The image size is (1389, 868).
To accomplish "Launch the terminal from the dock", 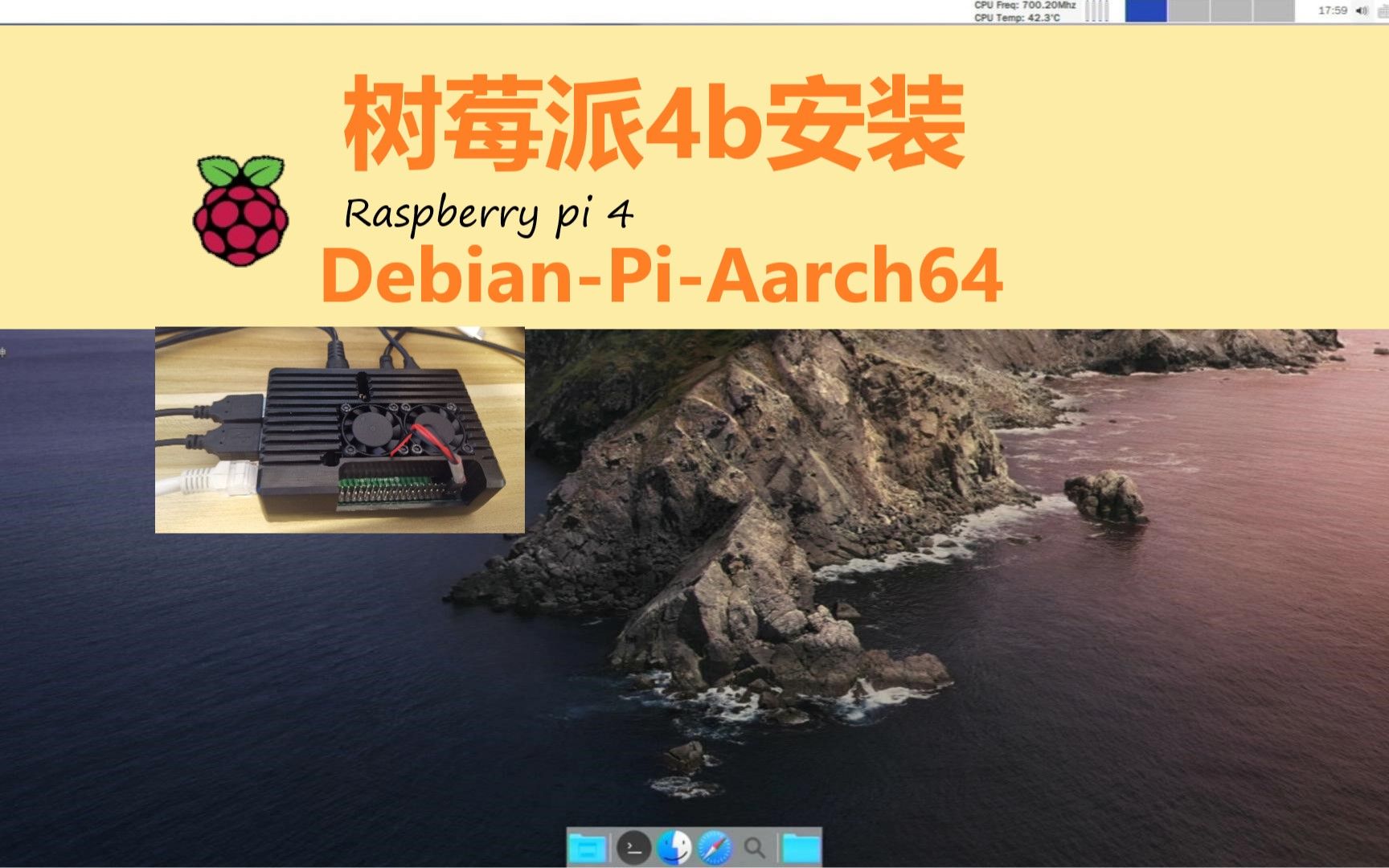I will point(633,848).
